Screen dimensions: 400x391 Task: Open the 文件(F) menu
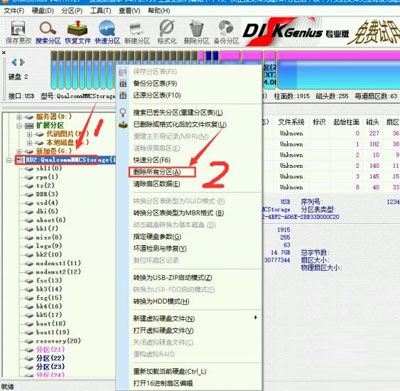[14, 11]
